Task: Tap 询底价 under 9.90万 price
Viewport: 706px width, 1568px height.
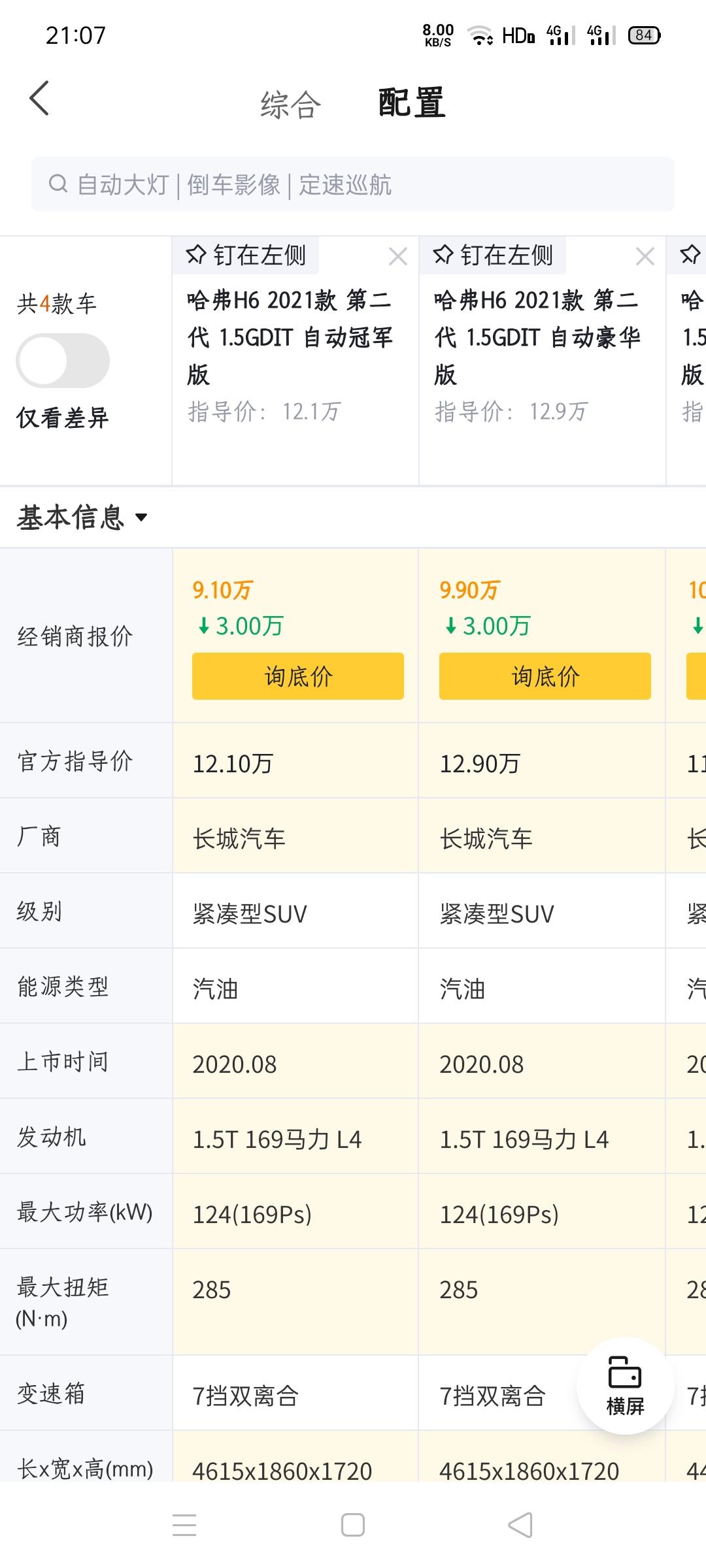Action: (545, 676)
